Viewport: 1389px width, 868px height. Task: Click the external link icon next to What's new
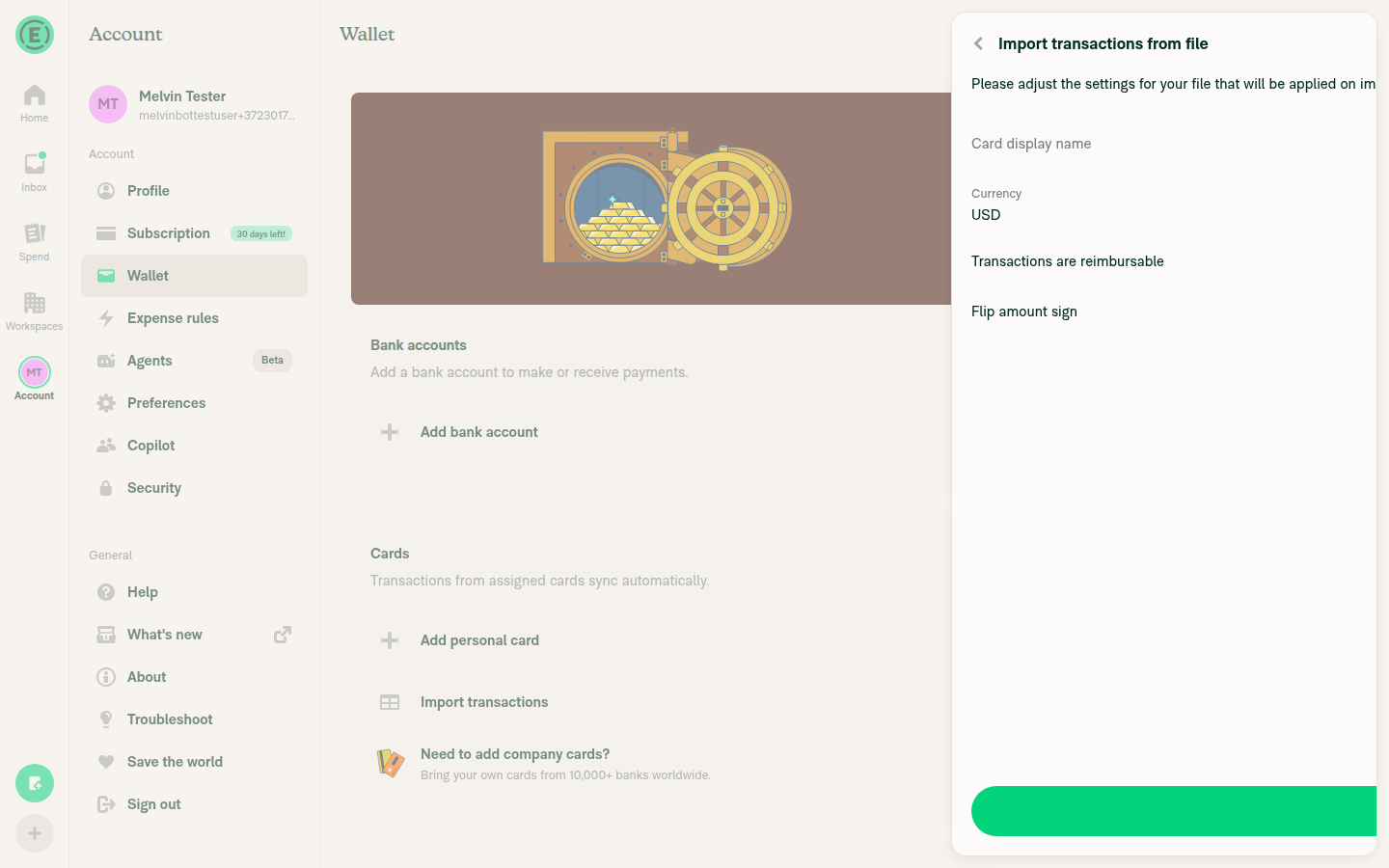coord(283,635)
